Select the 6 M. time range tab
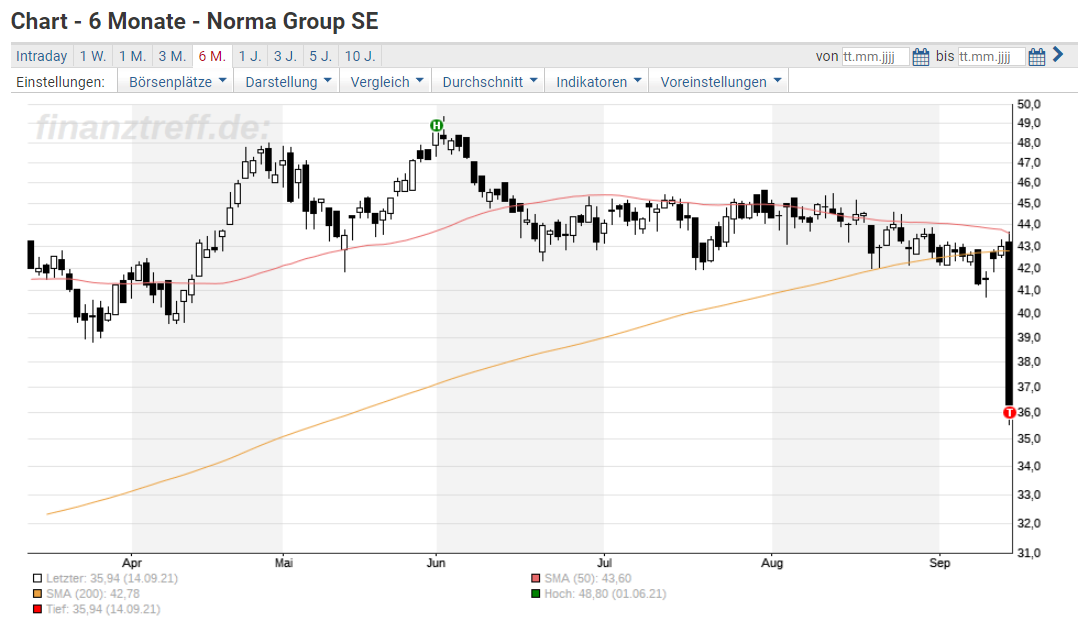The height and width of the screenshot is (633, 1087). click(212, 56)
